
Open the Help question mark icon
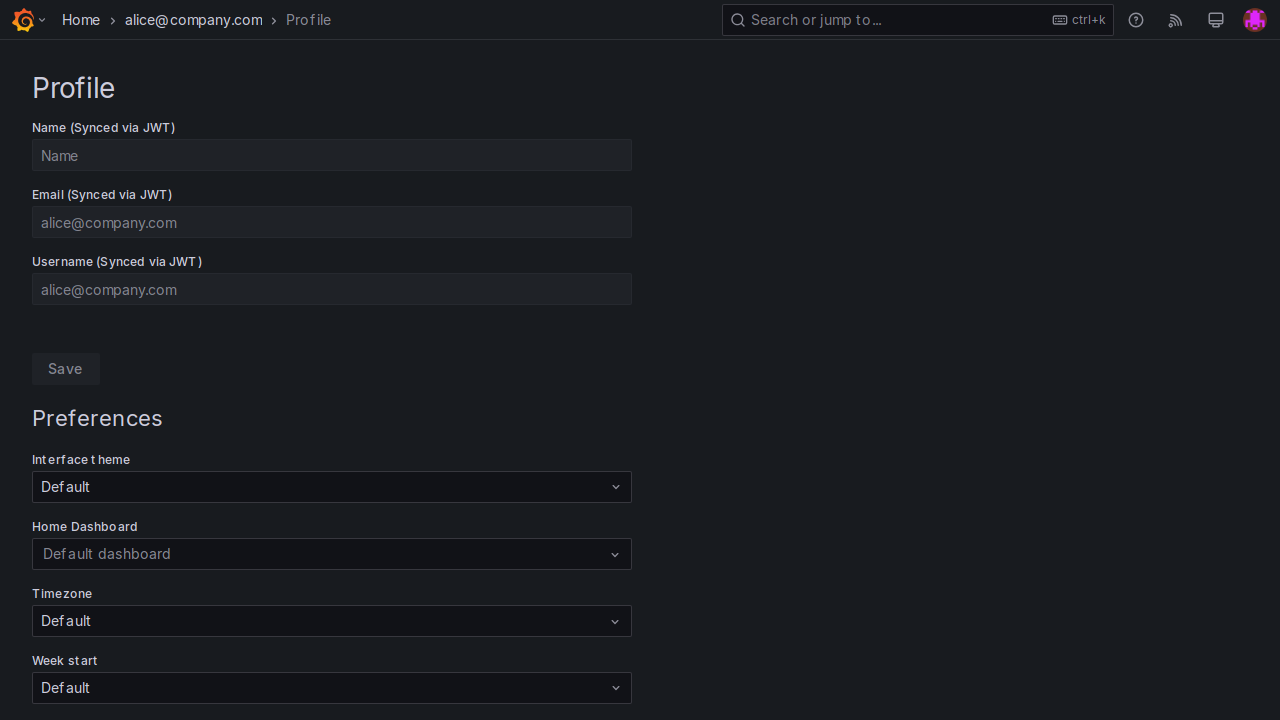coord(1136,20)
